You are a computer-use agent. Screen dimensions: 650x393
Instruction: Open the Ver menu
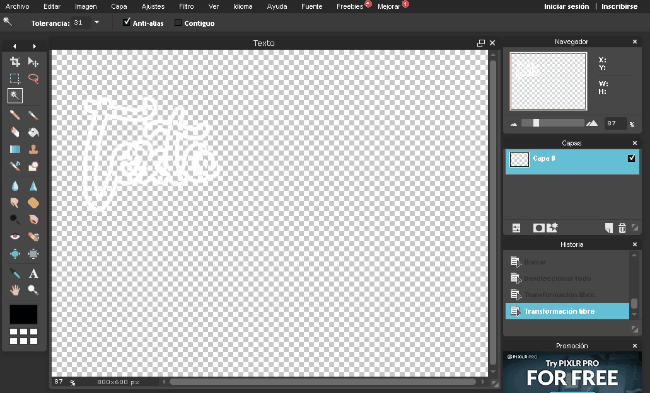click(x=214, y=7)
